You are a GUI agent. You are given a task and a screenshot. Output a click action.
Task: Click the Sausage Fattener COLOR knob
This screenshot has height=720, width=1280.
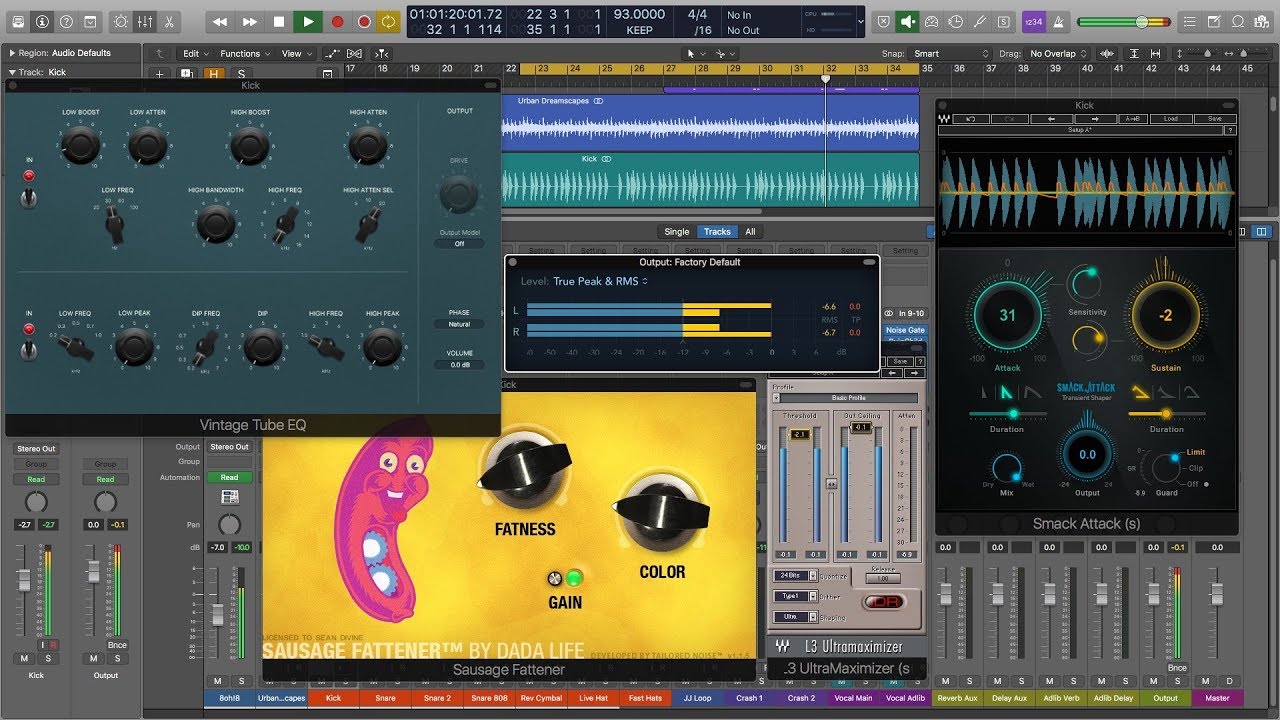[662, 509]
